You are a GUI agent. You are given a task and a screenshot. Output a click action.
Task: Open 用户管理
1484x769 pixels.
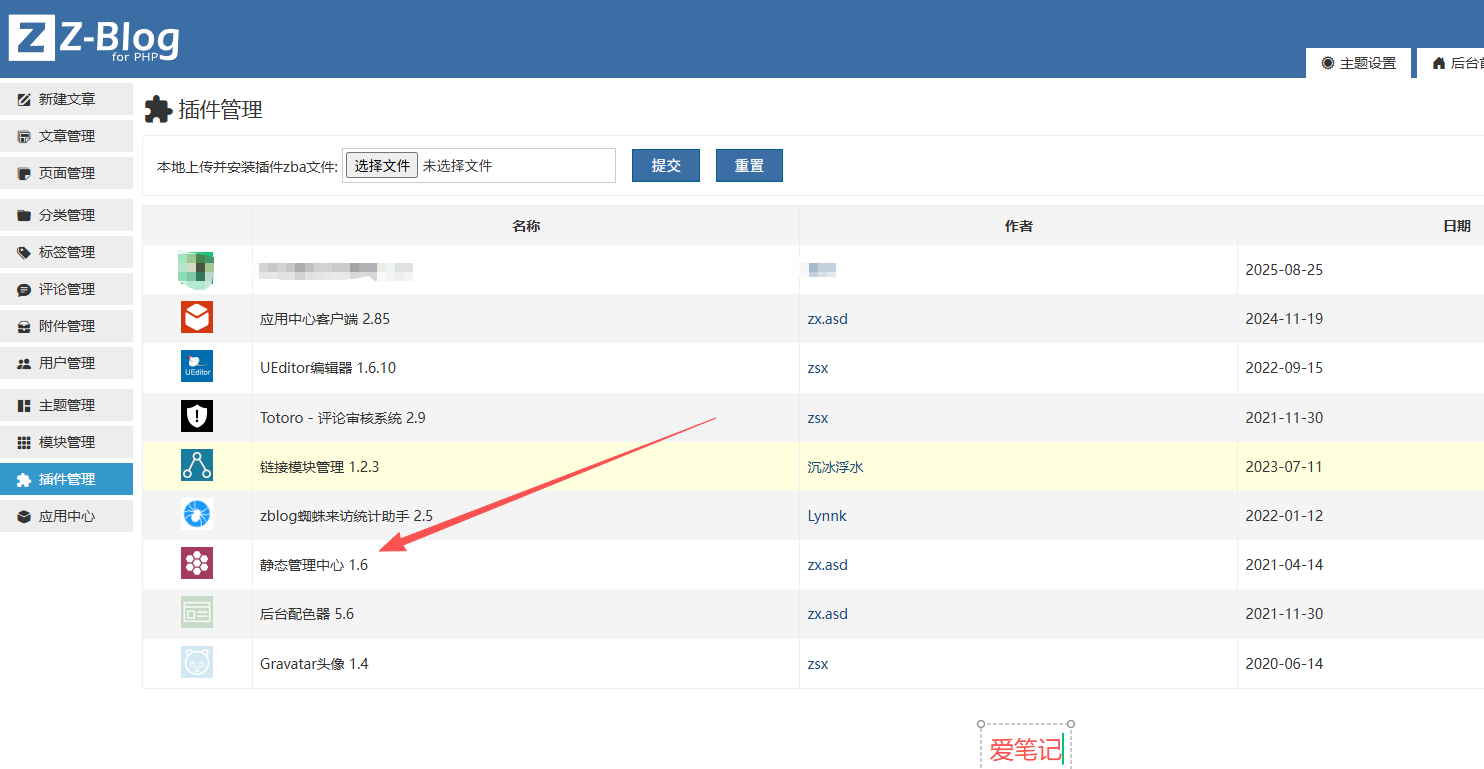[66, 363]
